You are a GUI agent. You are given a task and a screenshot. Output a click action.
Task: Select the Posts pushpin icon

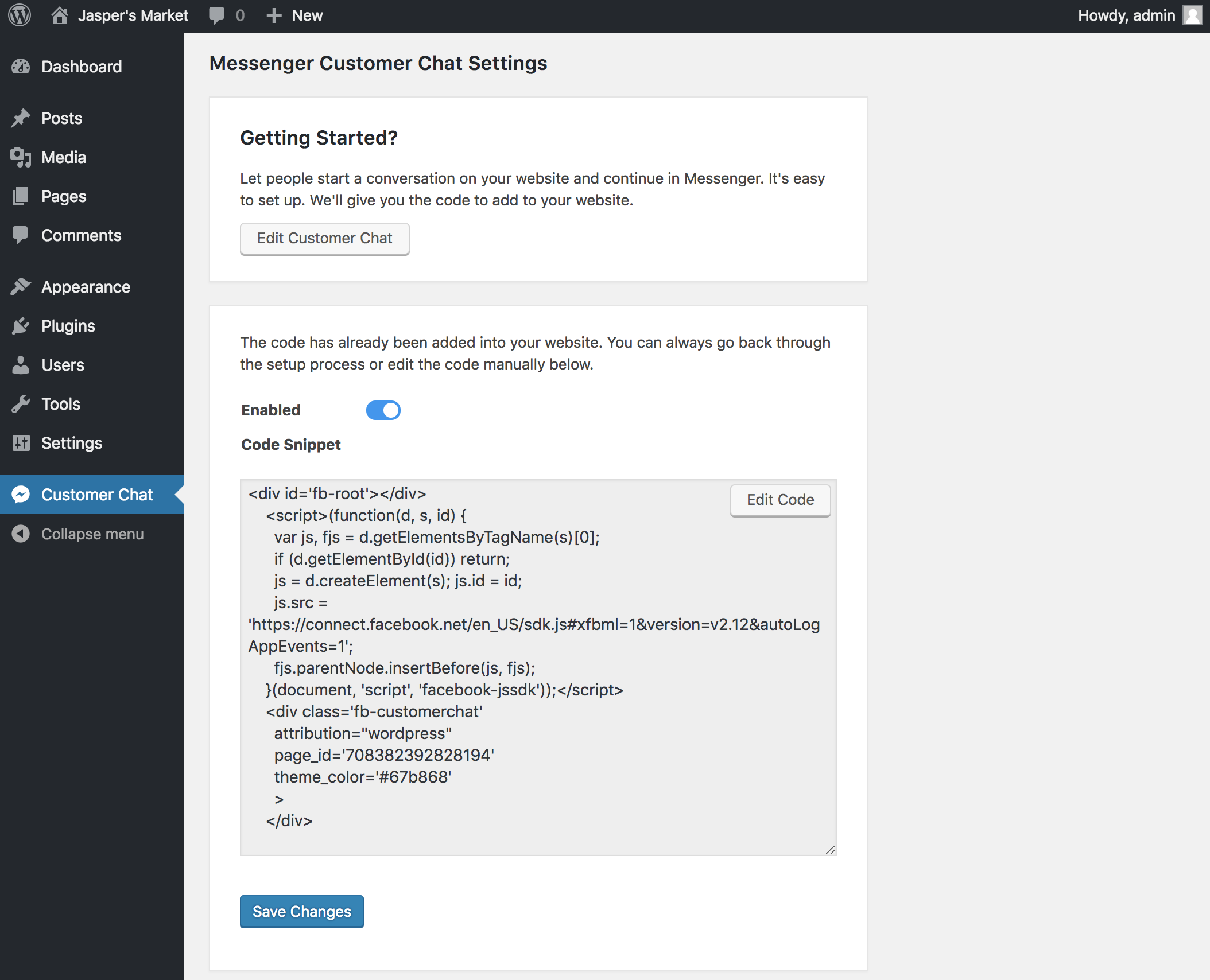coord(21,118)
